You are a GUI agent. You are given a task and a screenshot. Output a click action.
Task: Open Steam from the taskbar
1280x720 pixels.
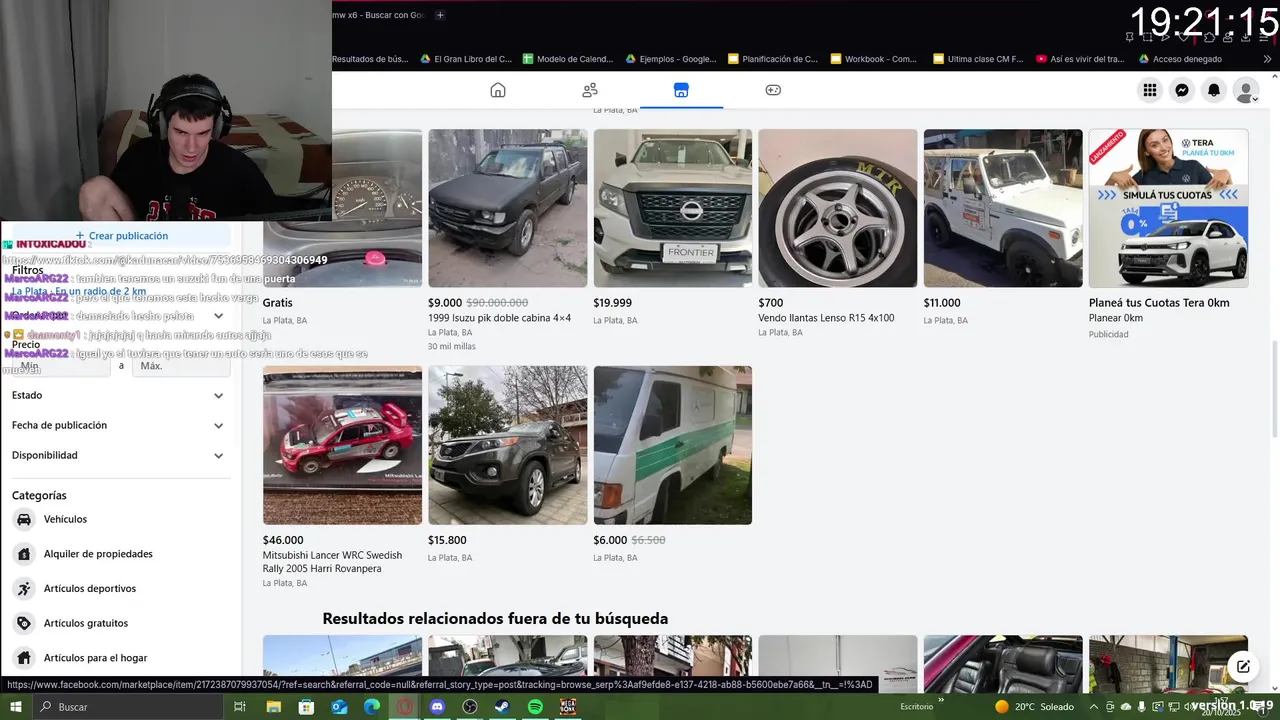[x=502, y=707]
